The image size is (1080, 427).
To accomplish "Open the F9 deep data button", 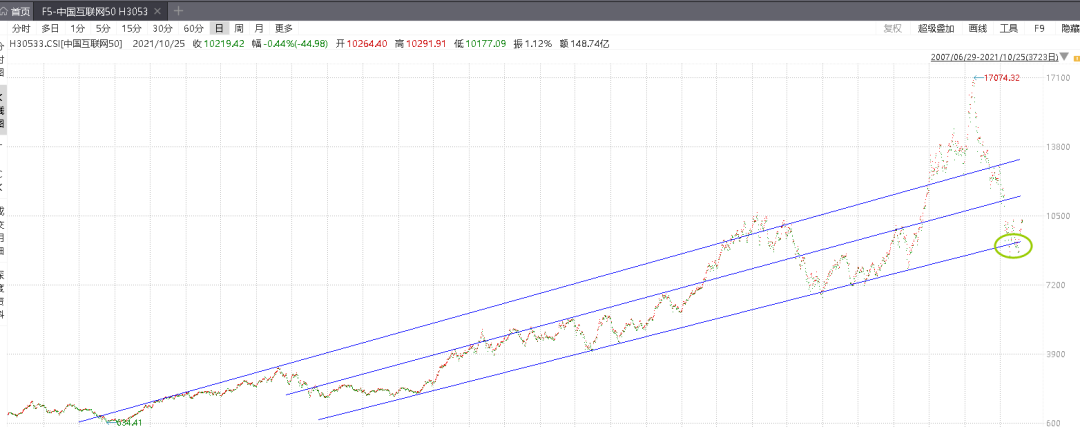I will (1039, 28).
